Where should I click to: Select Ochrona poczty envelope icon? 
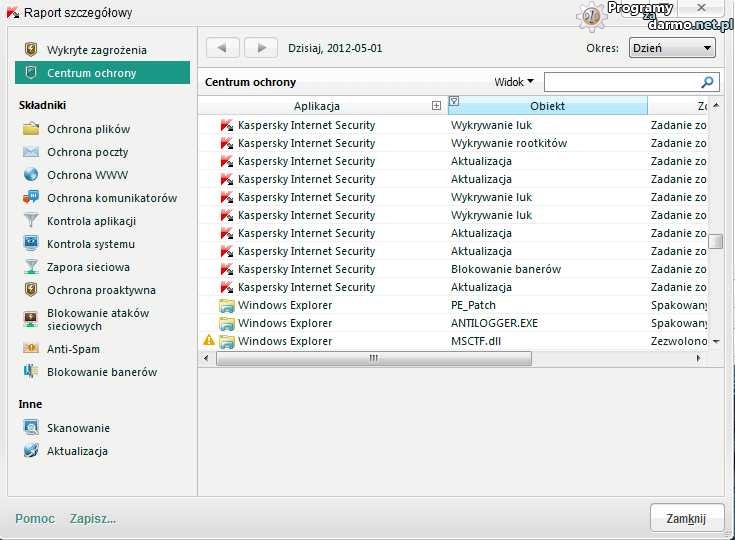pyautogui.click(x=30, y=152)
